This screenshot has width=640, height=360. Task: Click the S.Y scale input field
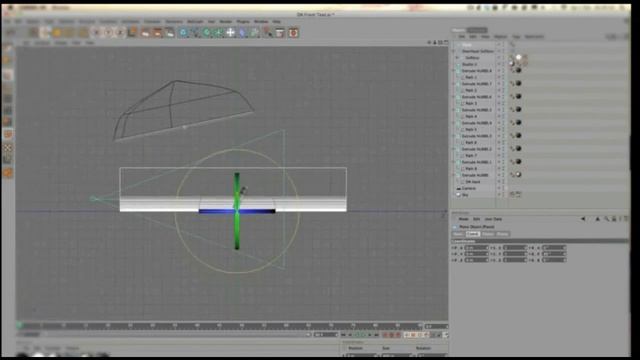[515, 254]
